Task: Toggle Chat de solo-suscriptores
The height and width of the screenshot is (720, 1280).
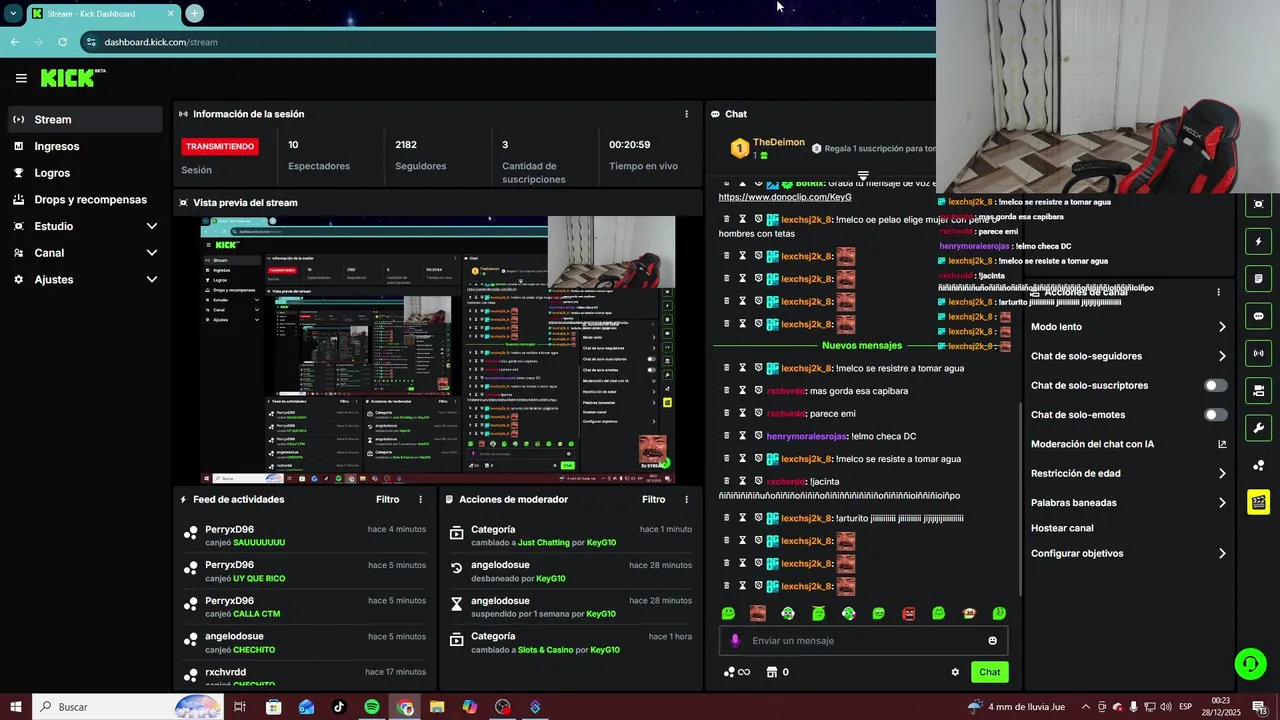Action: coord(1215,385)
